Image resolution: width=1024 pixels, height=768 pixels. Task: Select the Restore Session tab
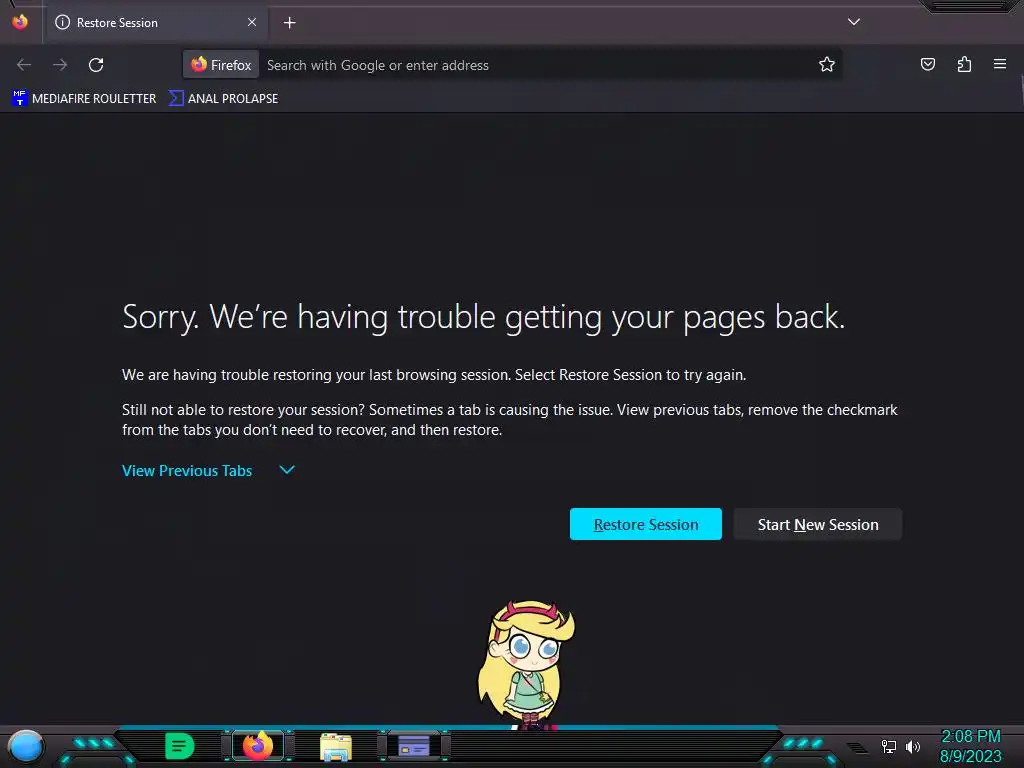click(x=156, y=23)
